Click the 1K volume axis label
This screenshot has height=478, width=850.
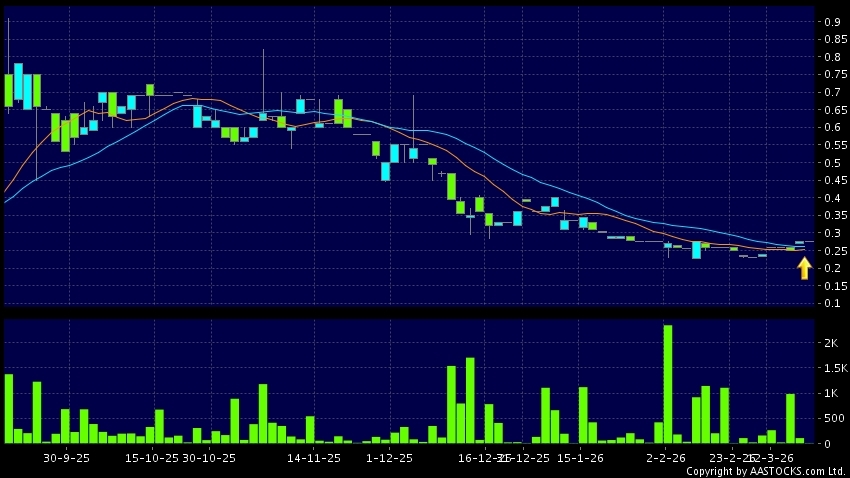click(830, 394)
